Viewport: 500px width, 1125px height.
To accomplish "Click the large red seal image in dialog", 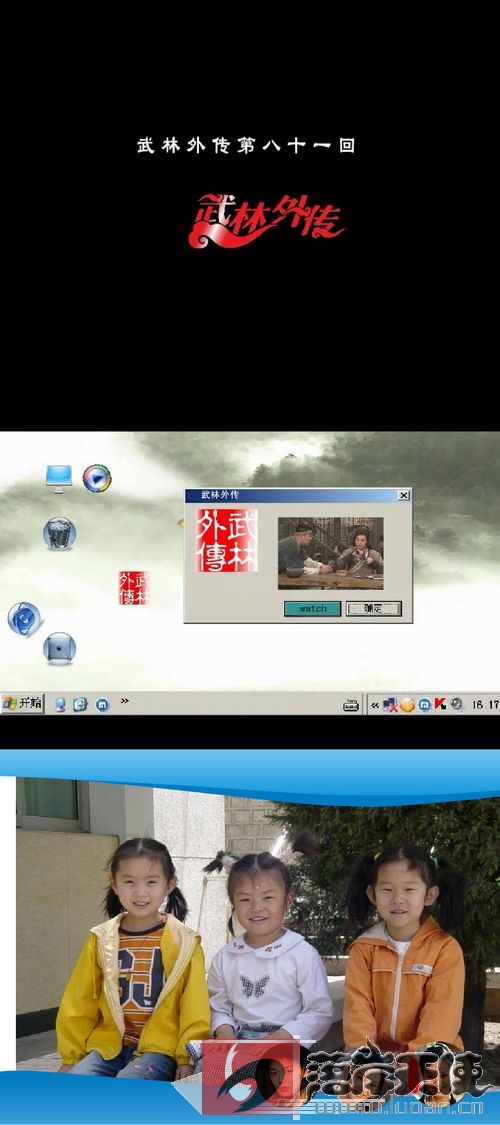I will [x=227, y=541].
